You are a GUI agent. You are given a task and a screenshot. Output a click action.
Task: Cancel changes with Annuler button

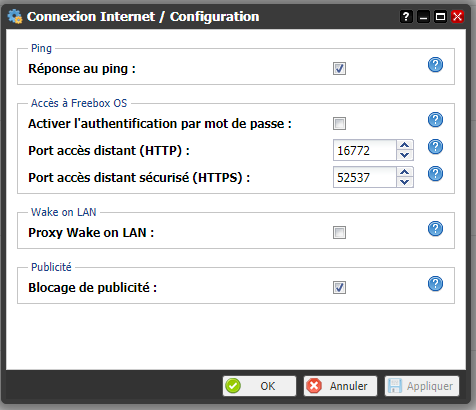tap(340, 386)
